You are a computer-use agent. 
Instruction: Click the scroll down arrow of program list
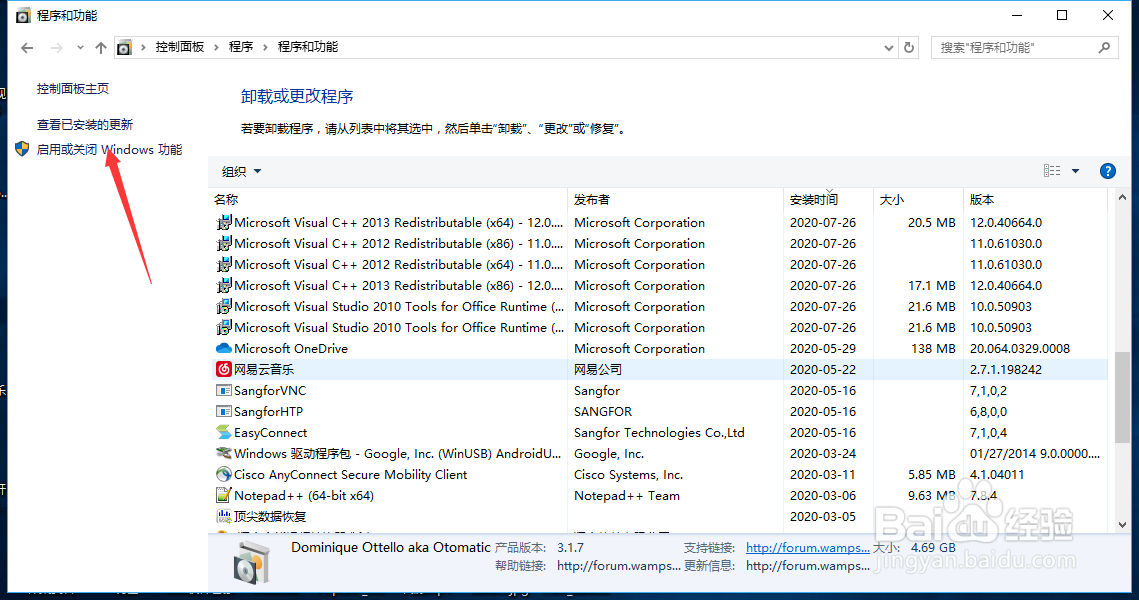click(x=1122, y=524)
